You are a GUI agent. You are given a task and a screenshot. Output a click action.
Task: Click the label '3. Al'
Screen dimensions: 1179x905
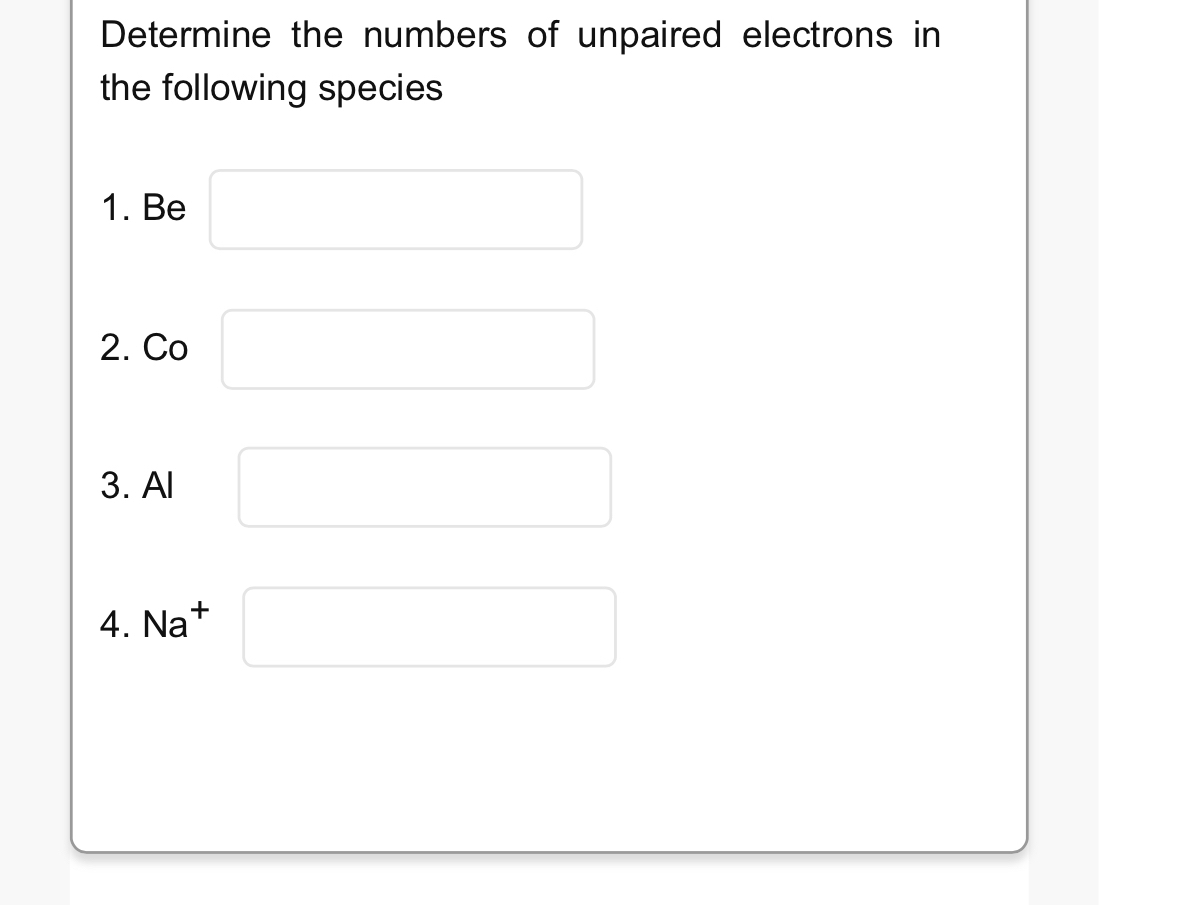(x=137, y=487)
